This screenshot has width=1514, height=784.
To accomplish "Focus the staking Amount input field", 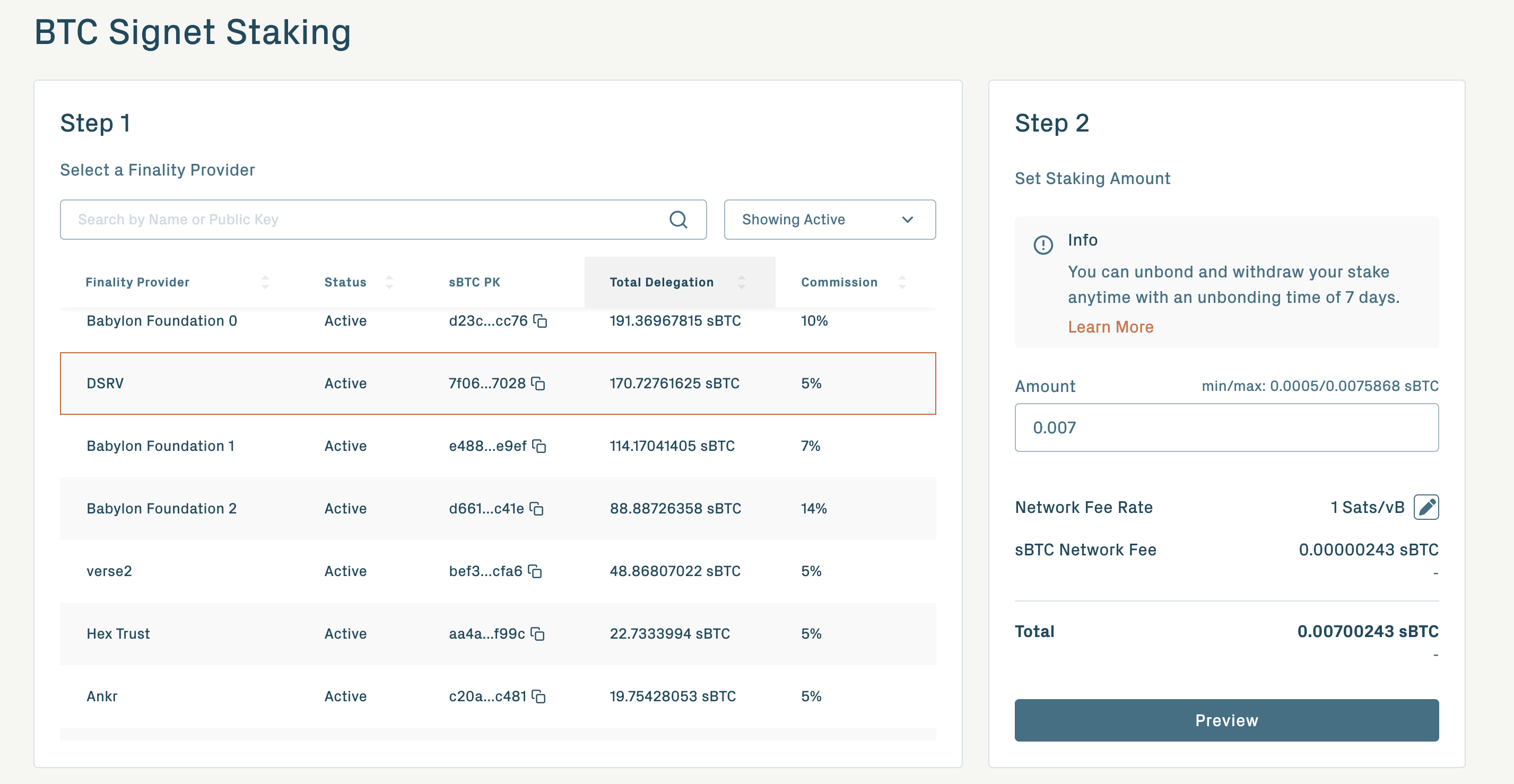I will click(x=1226, y=428).
